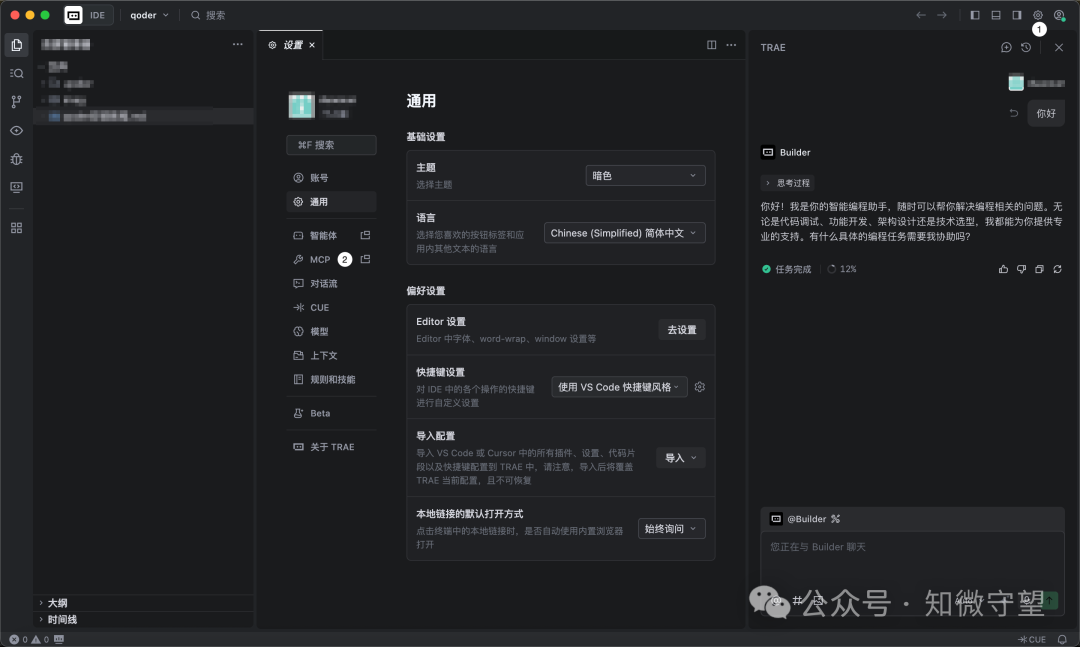1080x647 pixels.
Task: Toggle the left sidebar layout icon
Action: (975, 14)
